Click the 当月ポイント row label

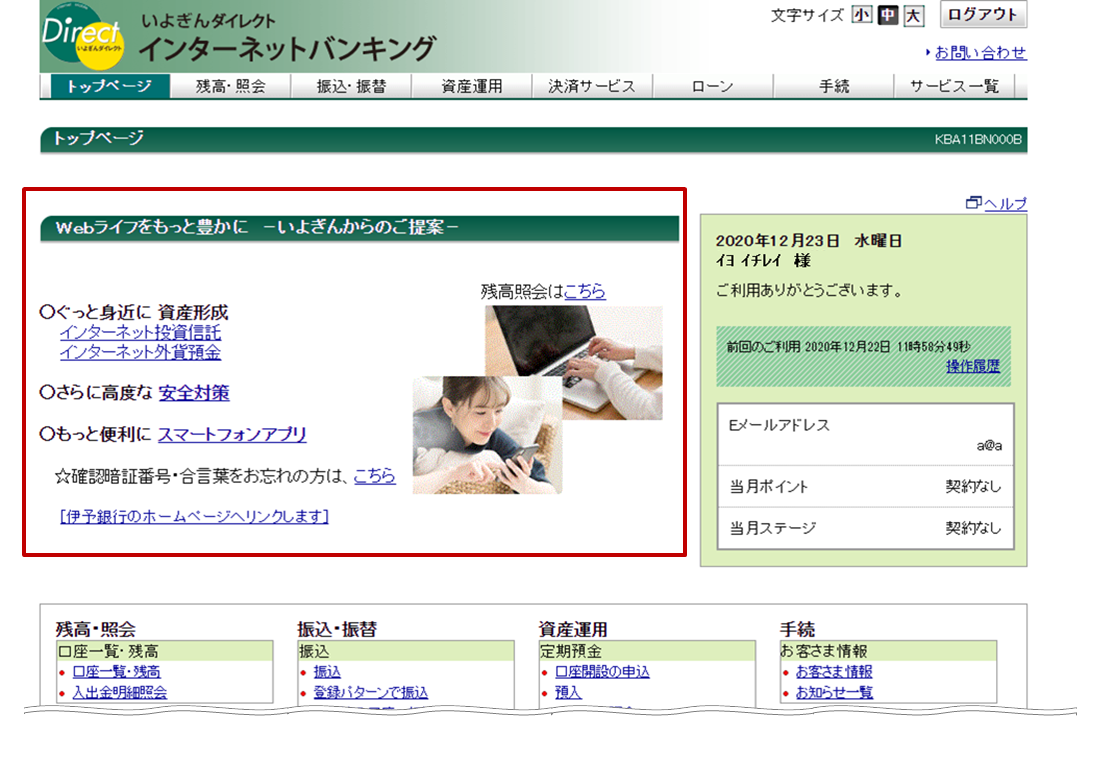768,487
